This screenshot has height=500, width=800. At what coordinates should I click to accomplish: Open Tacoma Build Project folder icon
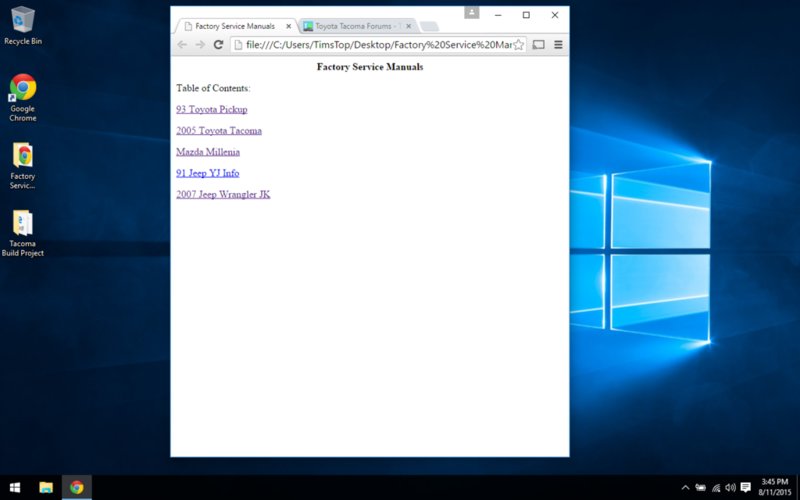click(22, 233)
